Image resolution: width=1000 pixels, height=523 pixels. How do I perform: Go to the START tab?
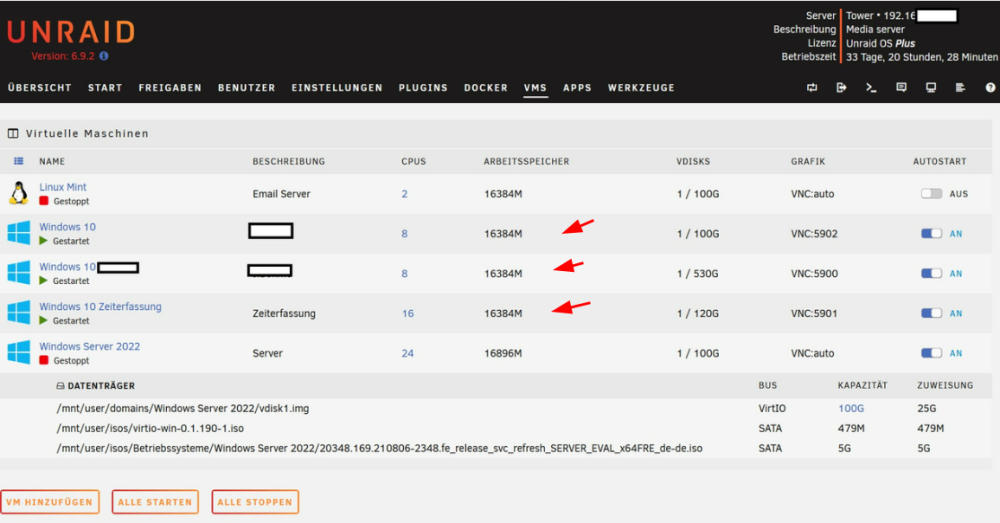coord(105,88)
